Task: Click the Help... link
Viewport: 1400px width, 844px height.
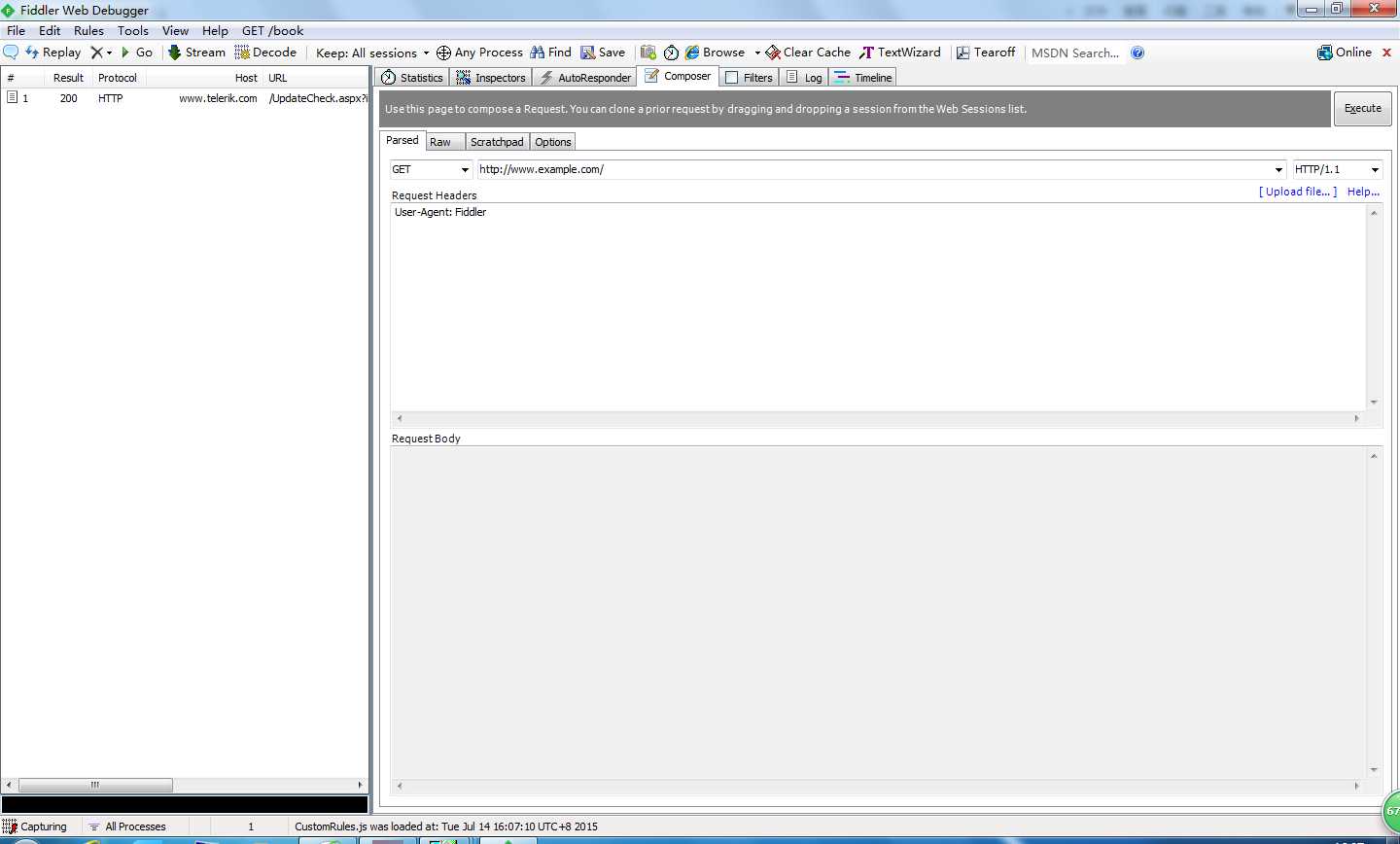Action: coord(1363,192)
